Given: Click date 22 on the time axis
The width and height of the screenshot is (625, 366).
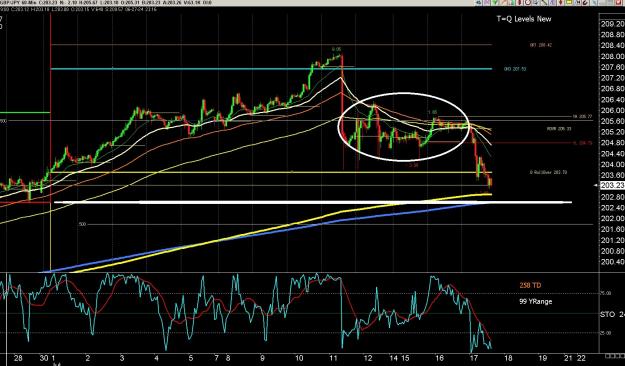Looking at the screenshot, I should click(581, 358).
